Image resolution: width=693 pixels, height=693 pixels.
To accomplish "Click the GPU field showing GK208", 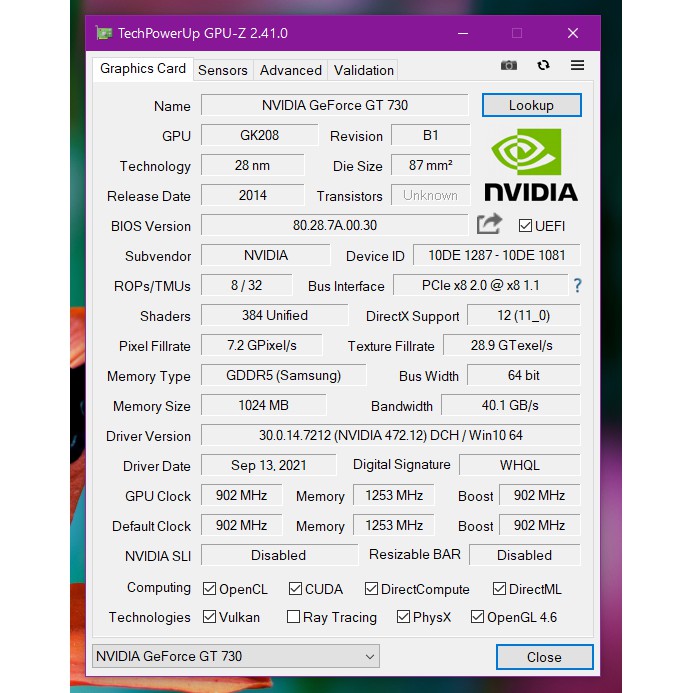I will 259,135.
